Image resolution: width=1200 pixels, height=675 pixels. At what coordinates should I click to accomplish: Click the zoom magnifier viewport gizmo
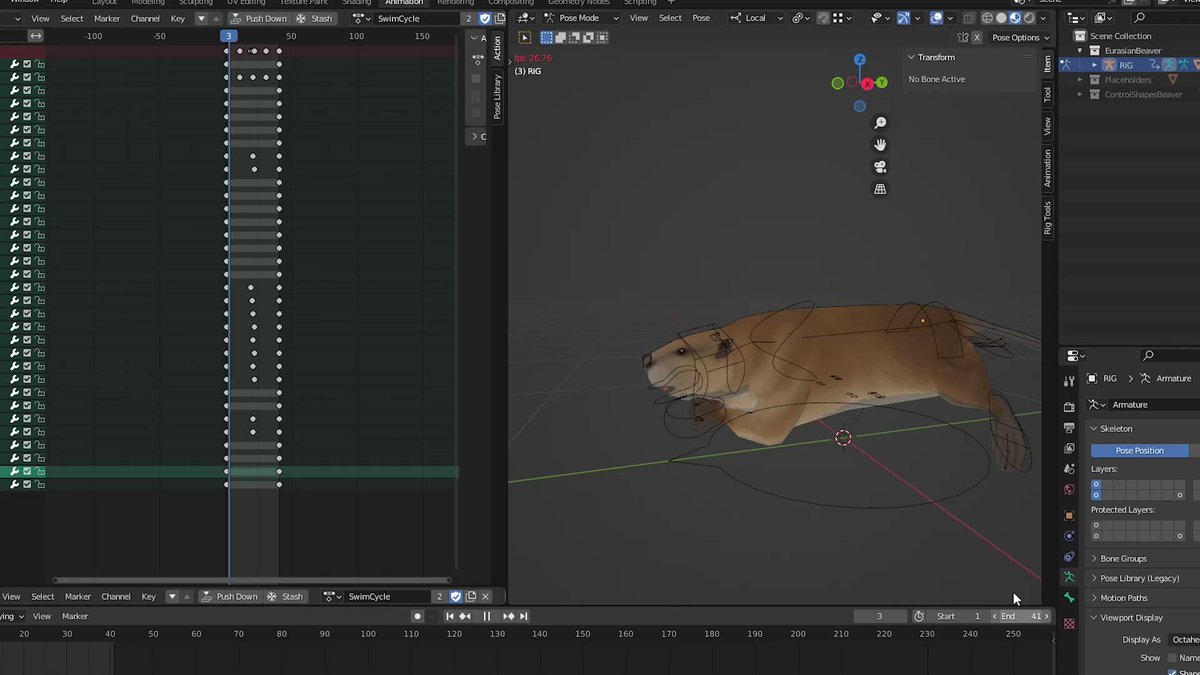point(880,123)
